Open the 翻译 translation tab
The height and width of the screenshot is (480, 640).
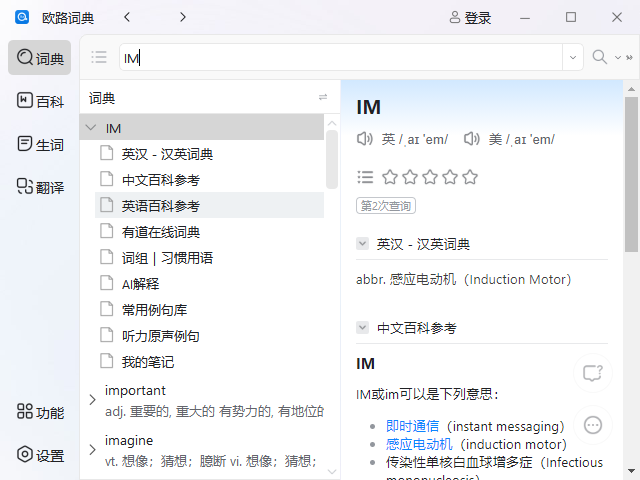[40, 187]
